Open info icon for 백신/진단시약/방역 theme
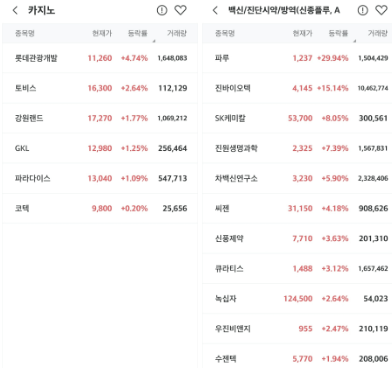392x368 pixels. 363,10
